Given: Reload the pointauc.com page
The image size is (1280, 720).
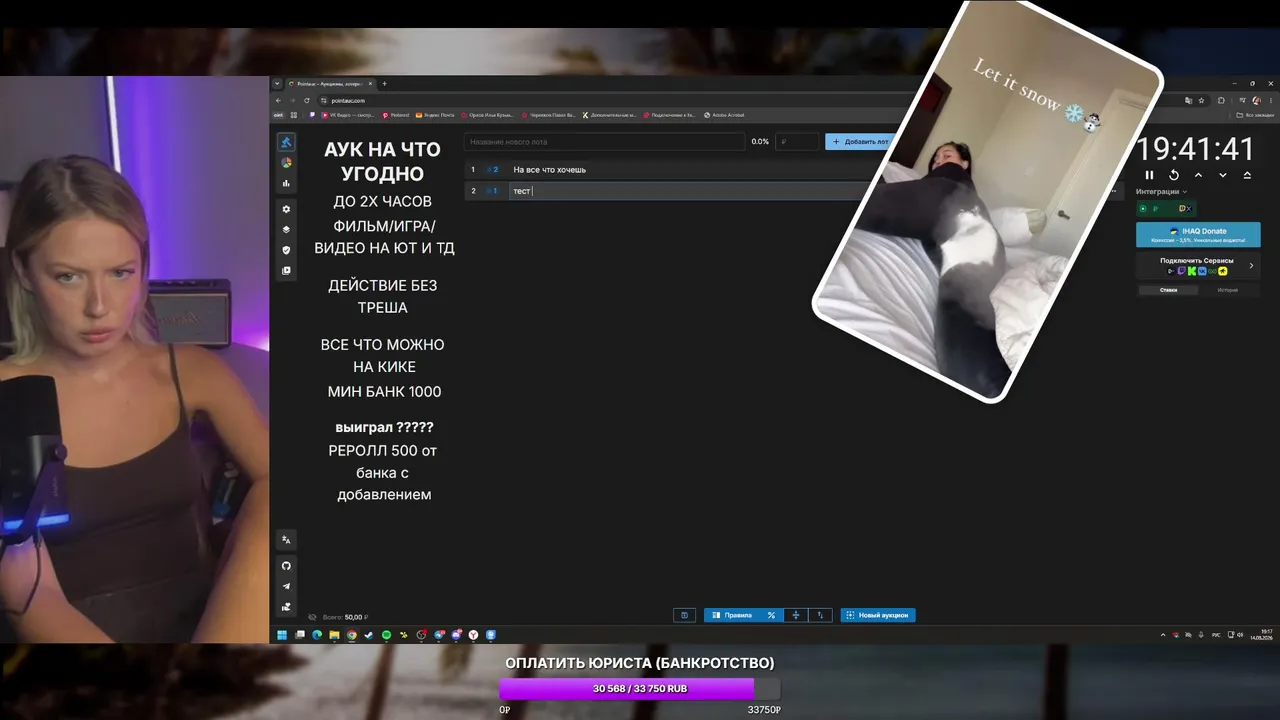Looking at the screenshot, I should 307,100.
